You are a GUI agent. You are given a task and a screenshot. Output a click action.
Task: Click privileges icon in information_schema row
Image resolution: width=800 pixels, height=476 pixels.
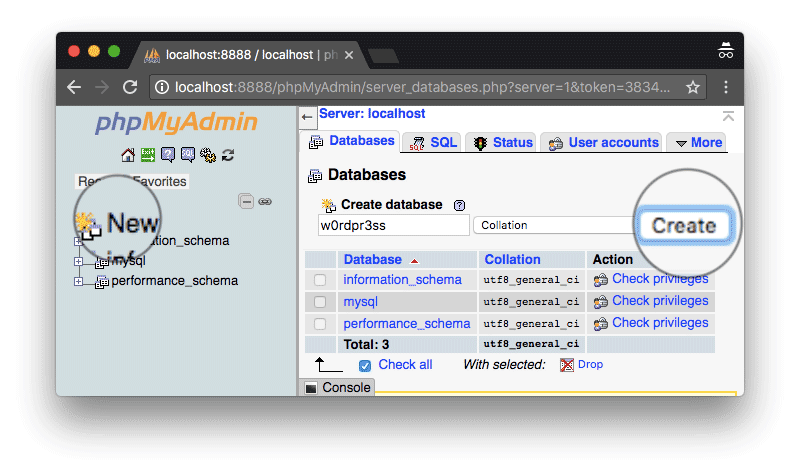point(601,280)
